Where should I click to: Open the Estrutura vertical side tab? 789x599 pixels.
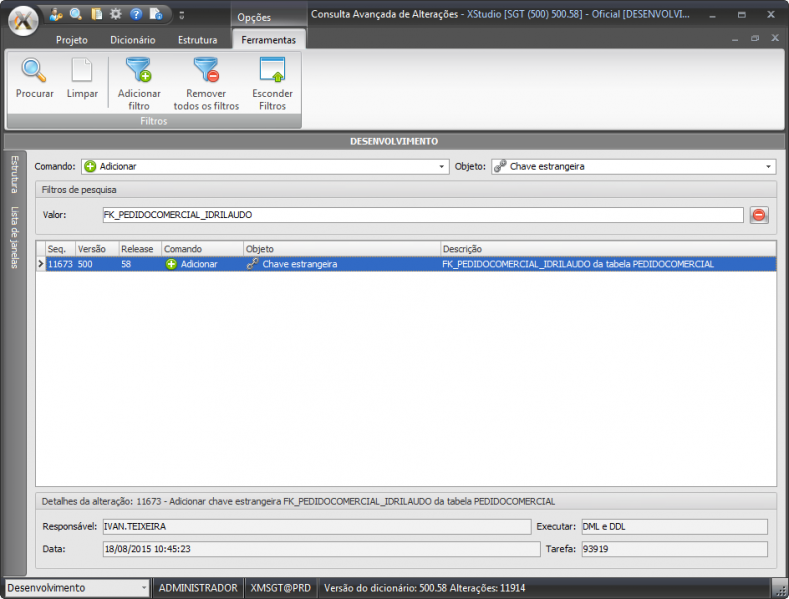[x=15, y=173]
